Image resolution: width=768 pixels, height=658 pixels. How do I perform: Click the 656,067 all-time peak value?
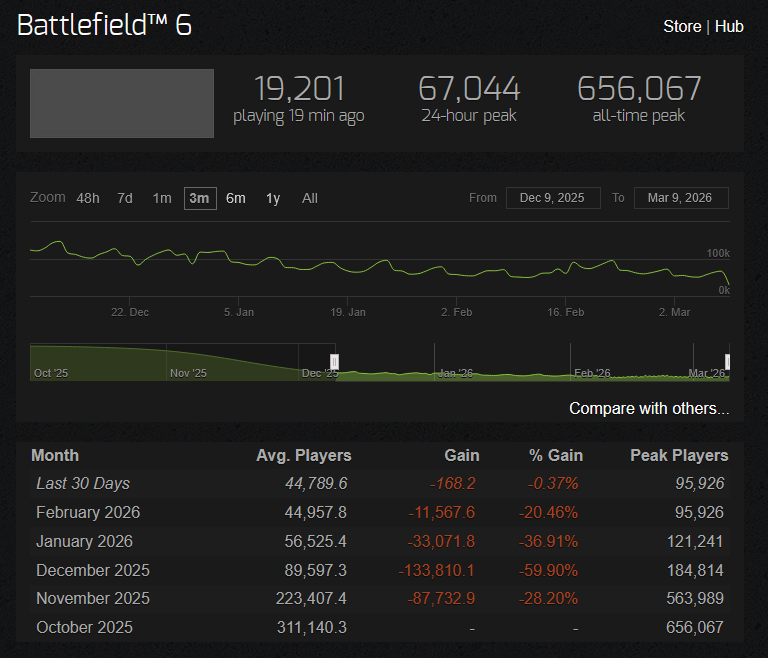(x=639, y=89)
